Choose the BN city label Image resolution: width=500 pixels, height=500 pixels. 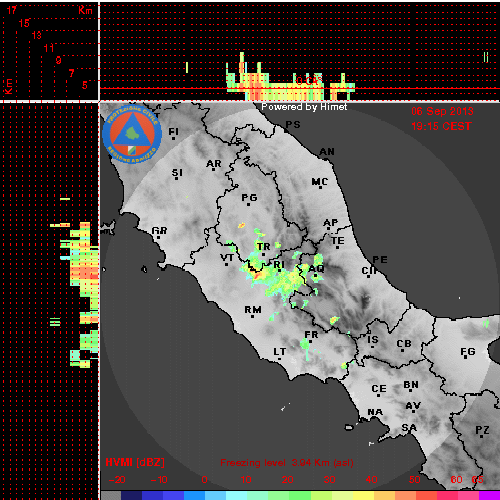[411, 385]
